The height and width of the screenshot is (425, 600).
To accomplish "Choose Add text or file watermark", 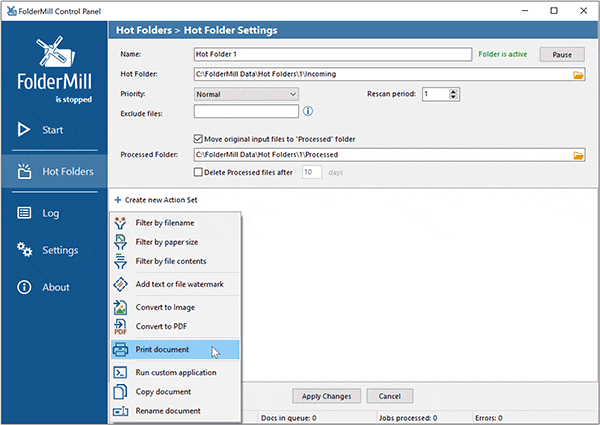I will (x=175, y=284).
